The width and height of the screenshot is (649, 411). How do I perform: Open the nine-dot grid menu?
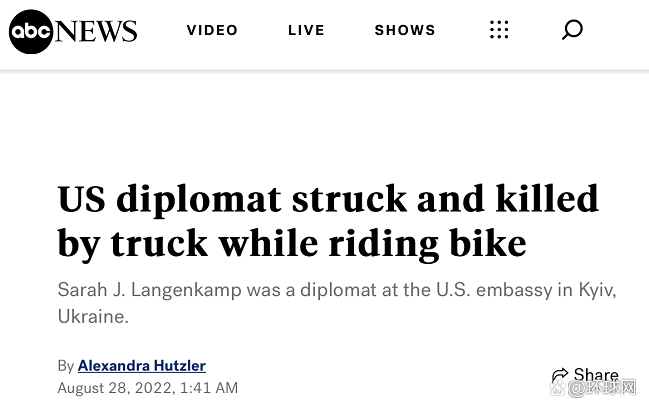point(499,30)
